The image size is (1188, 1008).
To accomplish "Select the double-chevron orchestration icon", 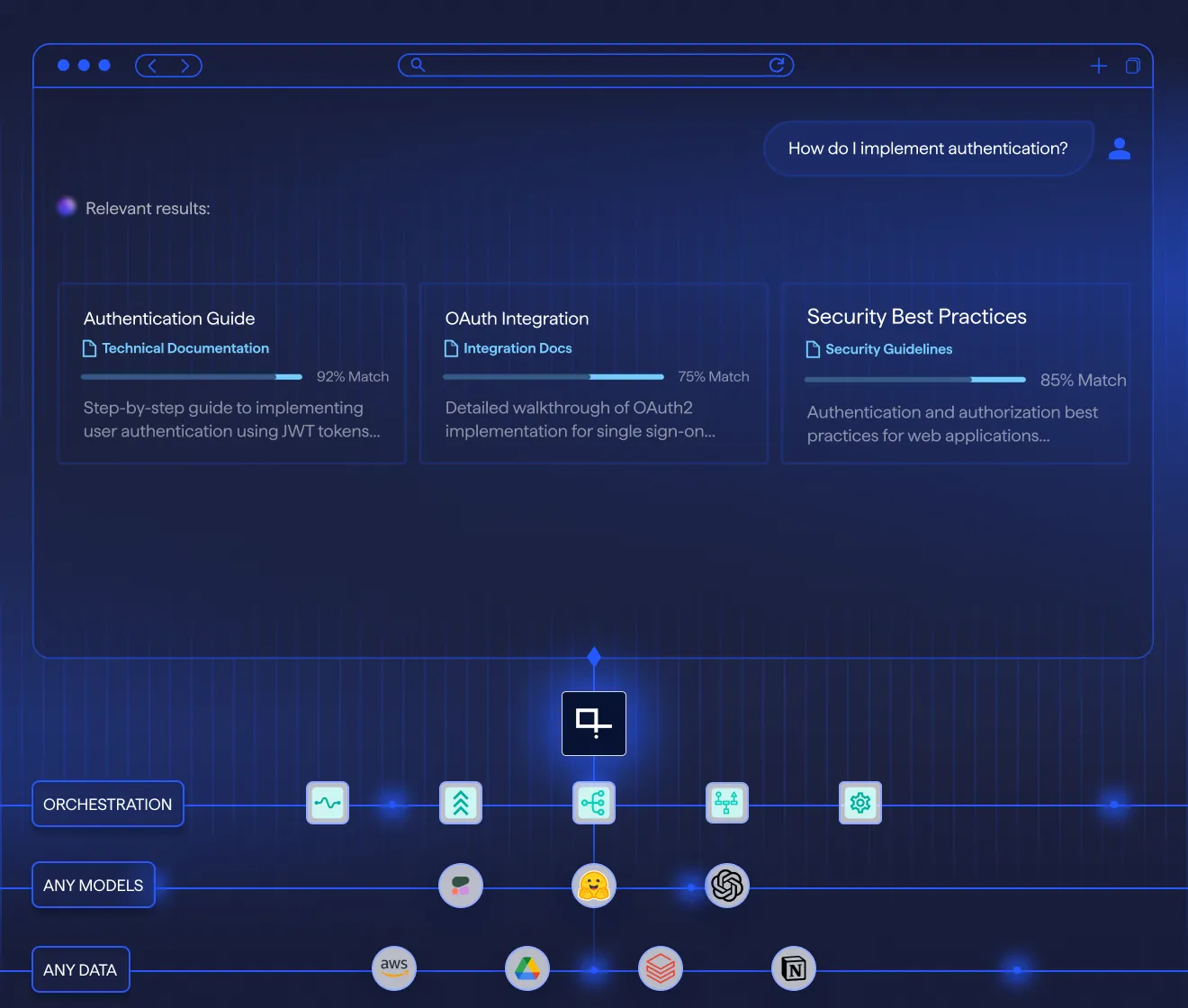I will click(460, 803).
